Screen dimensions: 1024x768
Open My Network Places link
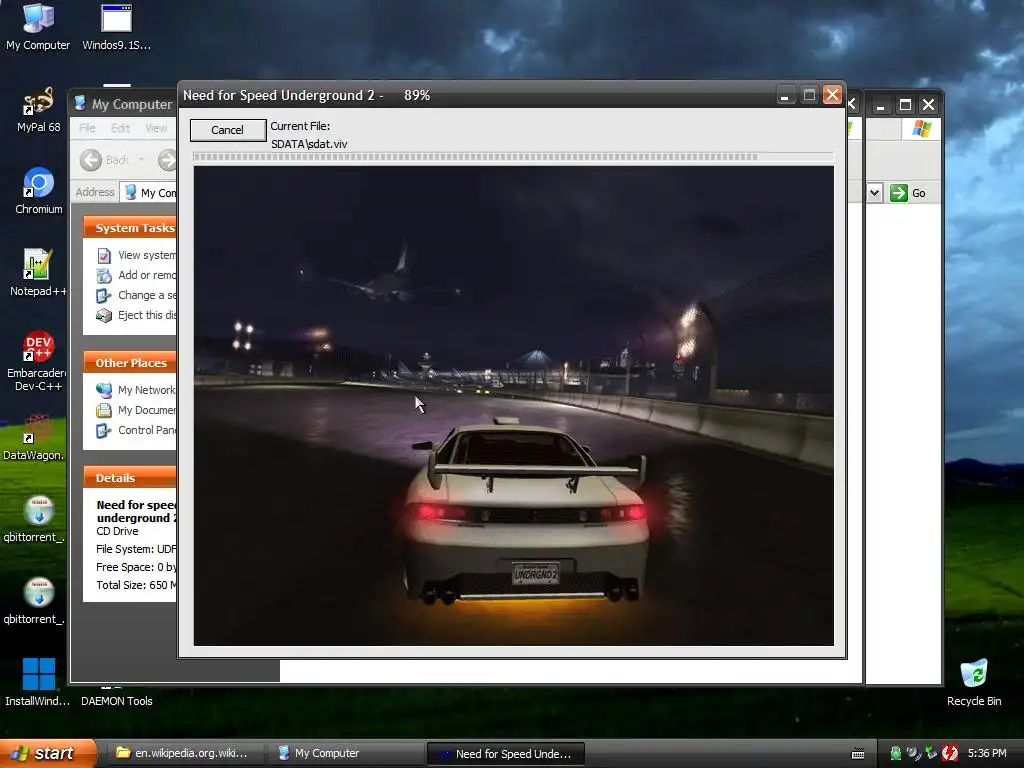[x=138, y=390]
